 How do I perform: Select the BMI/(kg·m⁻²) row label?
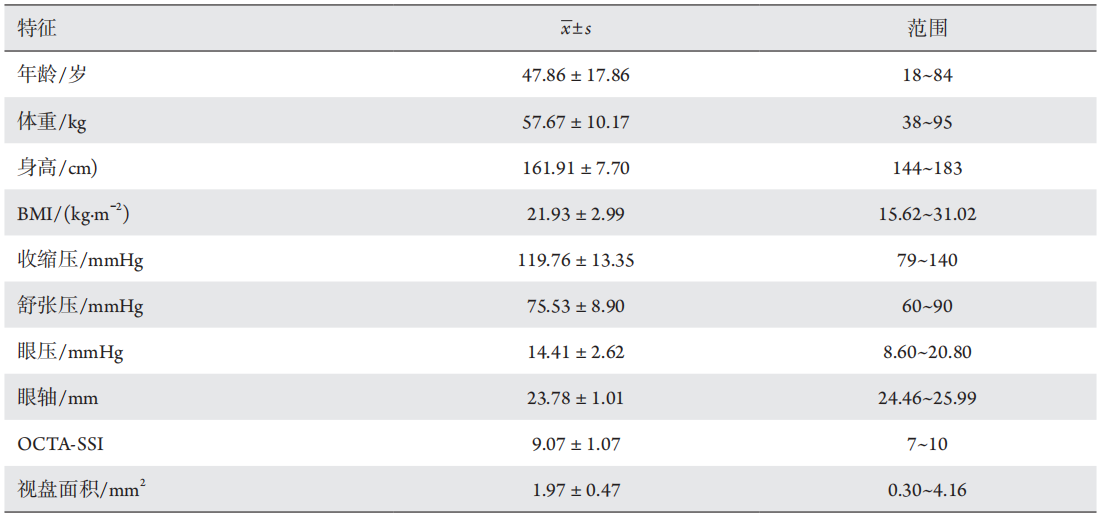pos(73,214)
